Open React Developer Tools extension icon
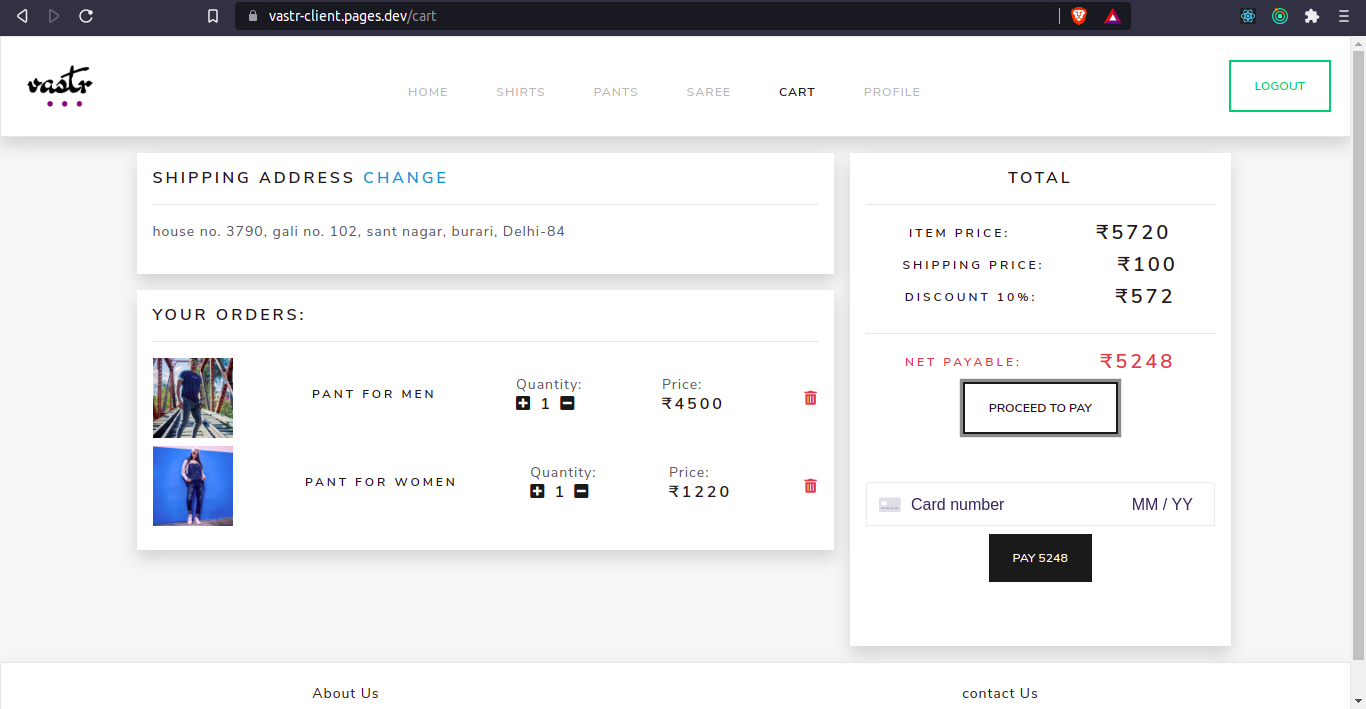This screenshot has width=1366, height=709. (x=1248, y=16)
